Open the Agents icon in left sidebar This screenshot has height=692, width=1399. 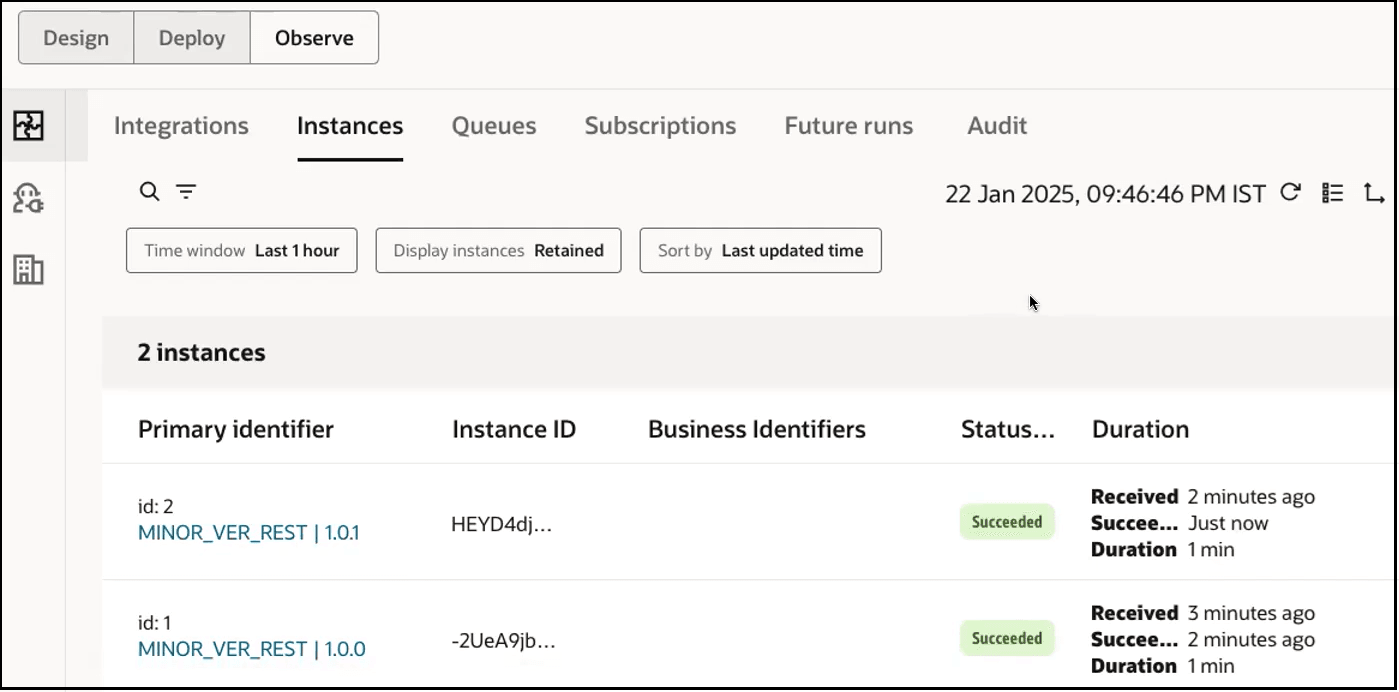coord(28,199)
